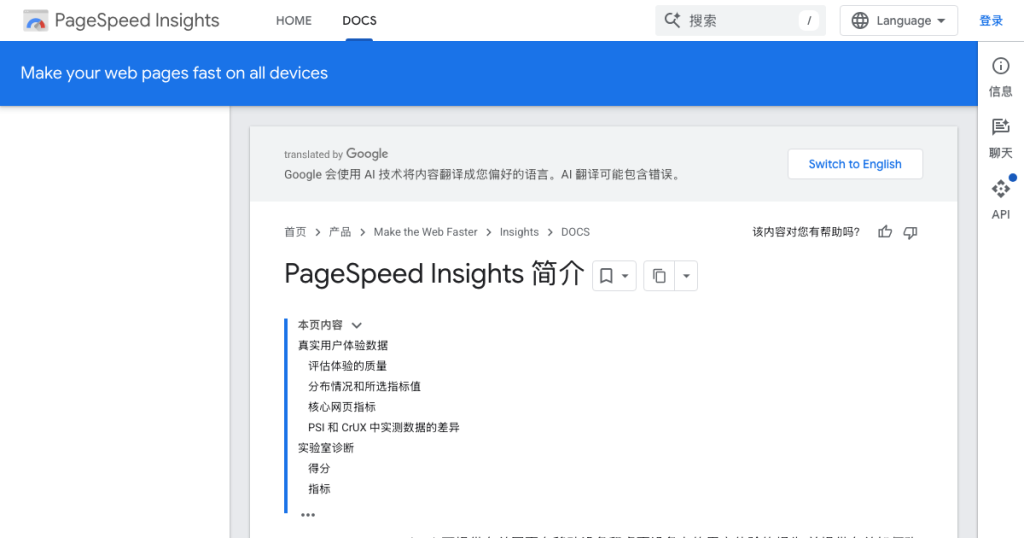Click the thumbs down not helpful icon
The width and height of the screenshot is (1024, 538).
point(910,232)
